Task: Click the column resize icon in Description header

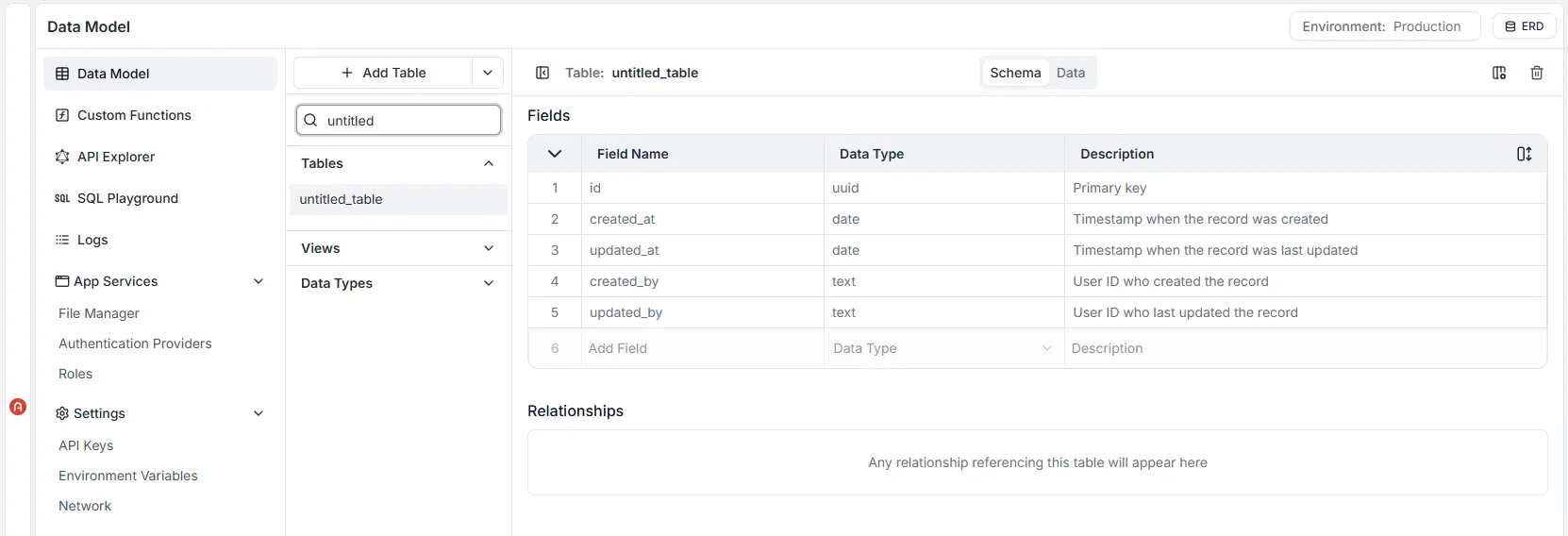Action: click(x=1524, y=154)
